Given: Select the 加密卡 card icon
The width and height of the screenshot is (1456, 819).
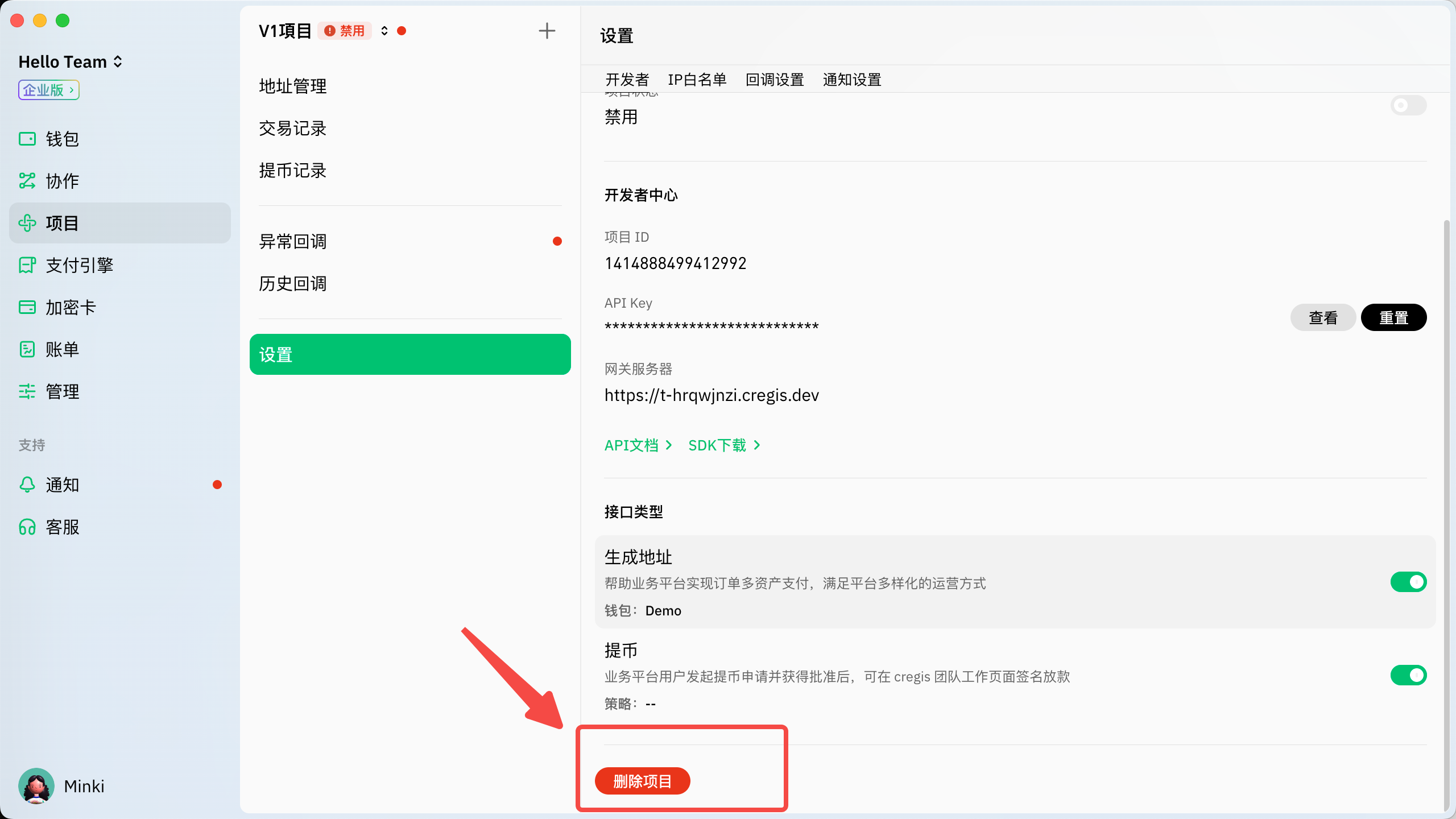Looking at the screenshot, I should pyautogui.click(x=27, y=307).
